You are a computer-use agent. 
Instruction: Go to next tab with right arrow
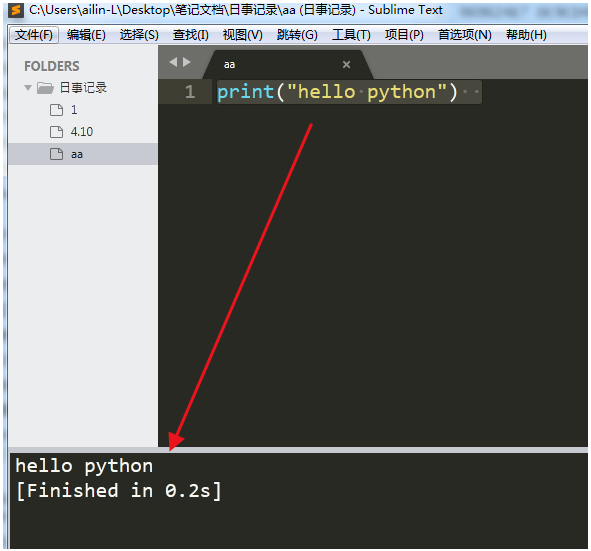point(187,62)
